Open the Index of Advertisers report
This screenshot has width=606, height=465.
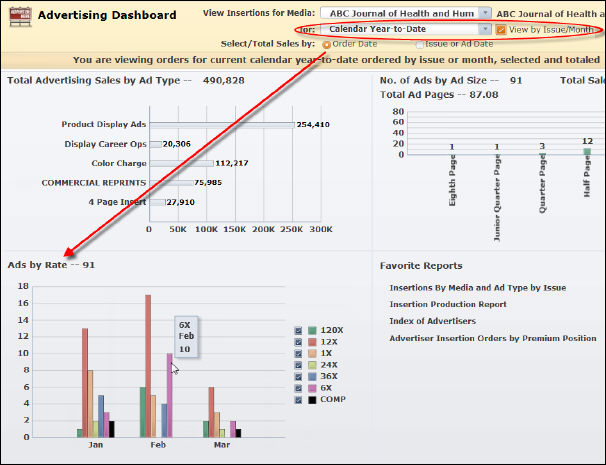(x=432, y=321)
